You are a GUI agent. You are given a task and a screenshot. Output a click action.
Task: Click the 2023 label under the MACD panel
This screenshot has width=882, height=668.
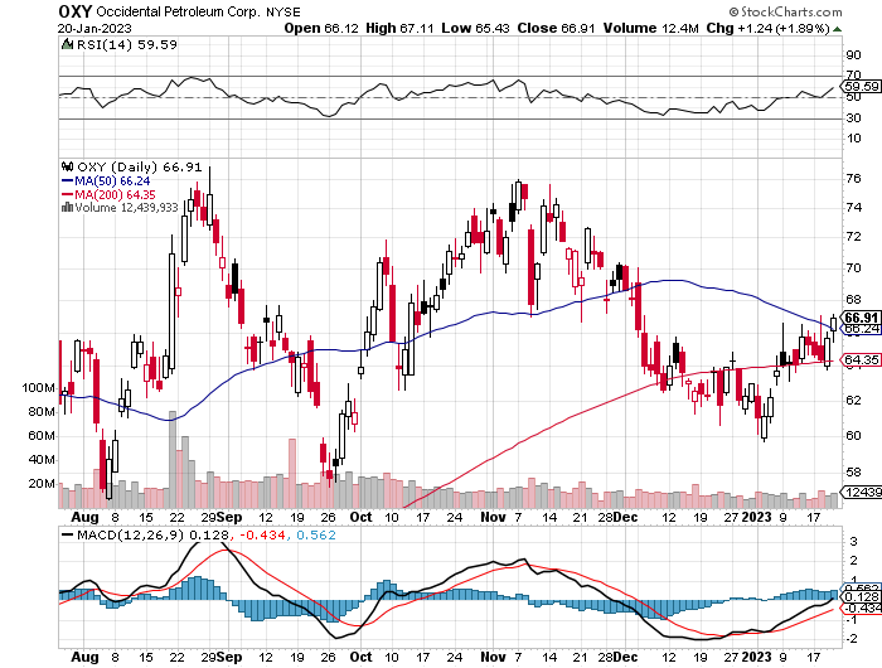[757, 657]
